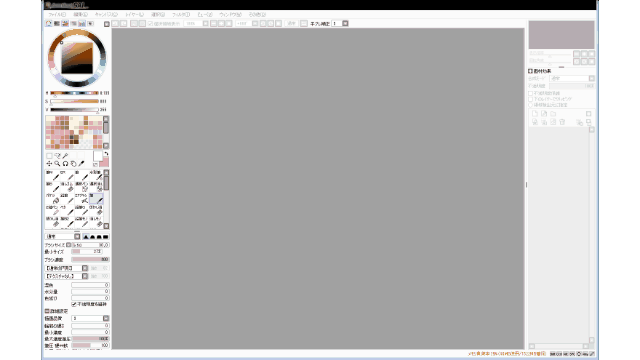Open the Filter menu
The image size is (640, 360).
181,15
